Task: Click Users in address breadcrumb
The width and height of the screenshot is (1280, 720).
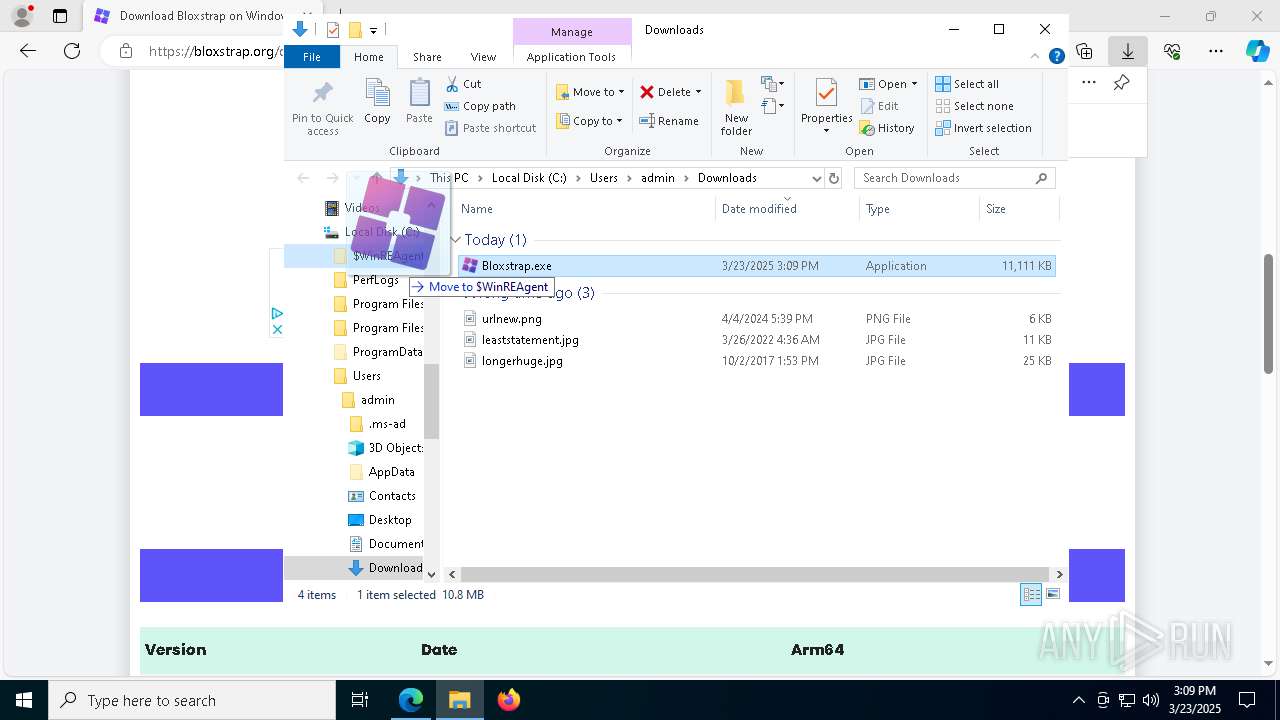Action: 604,178
